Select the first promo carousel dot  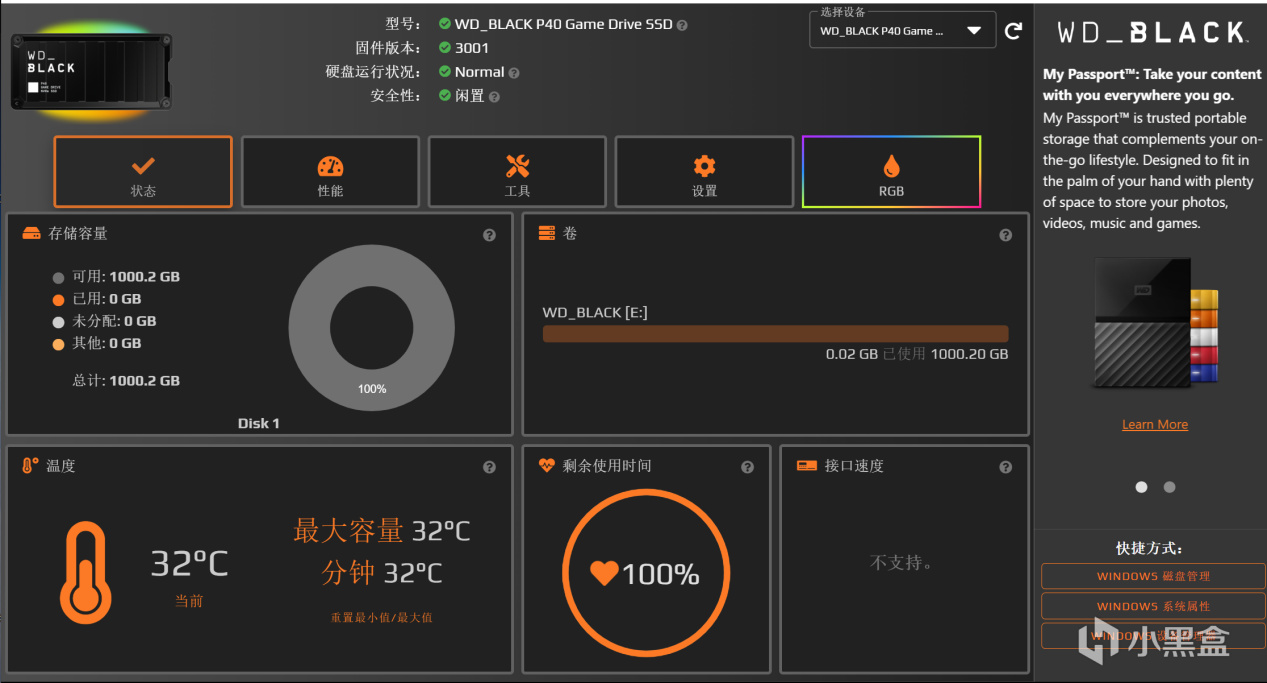1141,487
